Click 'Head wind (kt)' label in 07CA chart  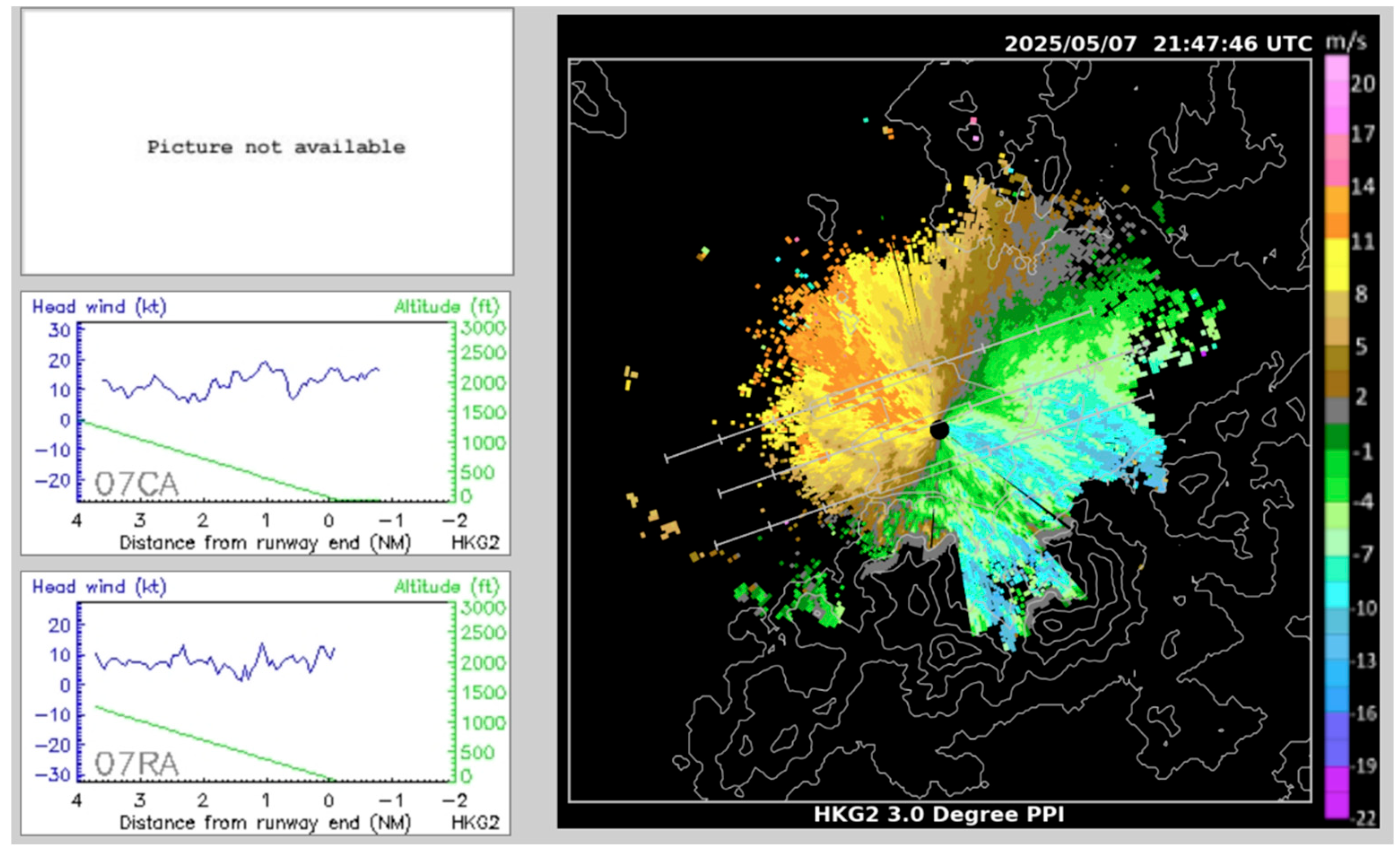(x=100, y=307)
